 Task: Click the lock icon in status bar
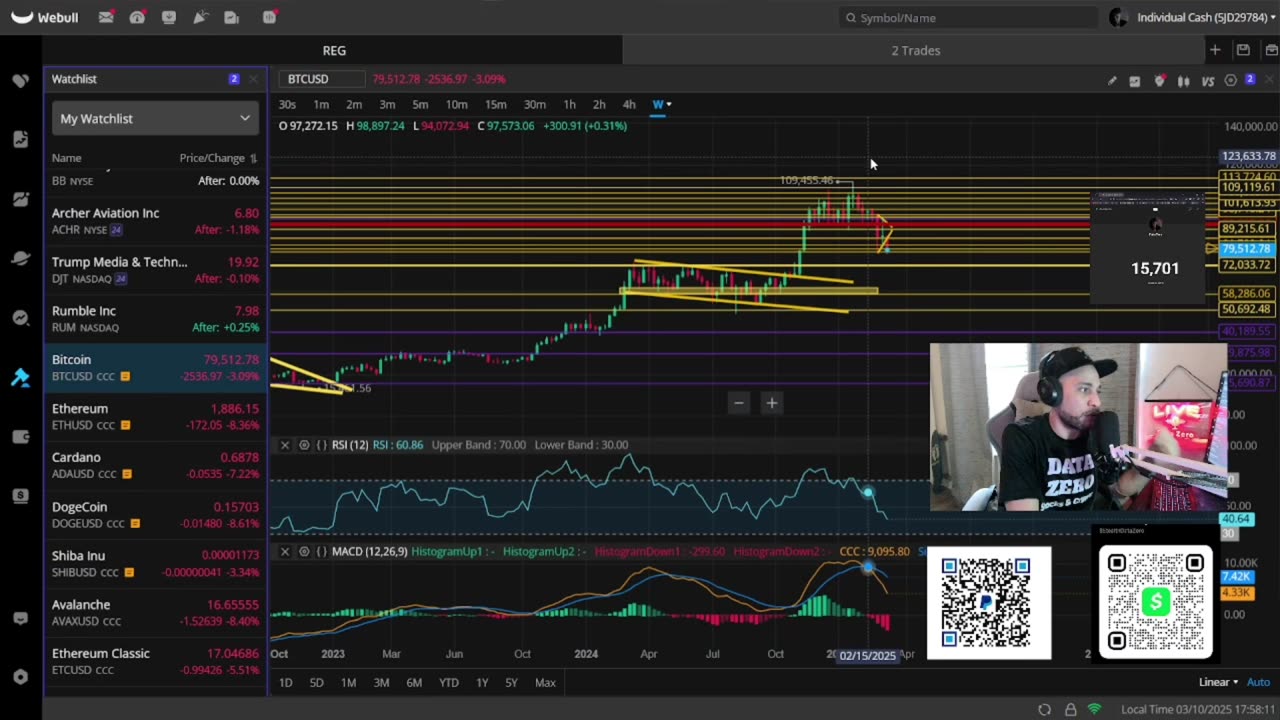click(x=1071, y=709)
